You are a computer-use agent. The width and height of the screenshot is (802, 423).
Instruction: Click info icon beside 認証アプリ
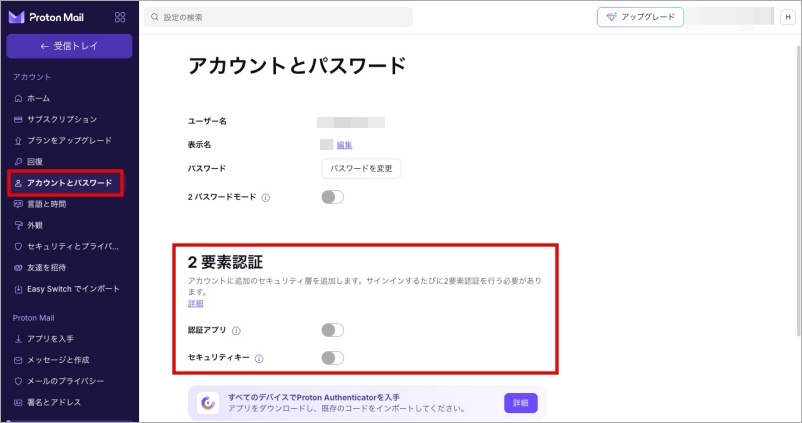click(x=236, y=331)
